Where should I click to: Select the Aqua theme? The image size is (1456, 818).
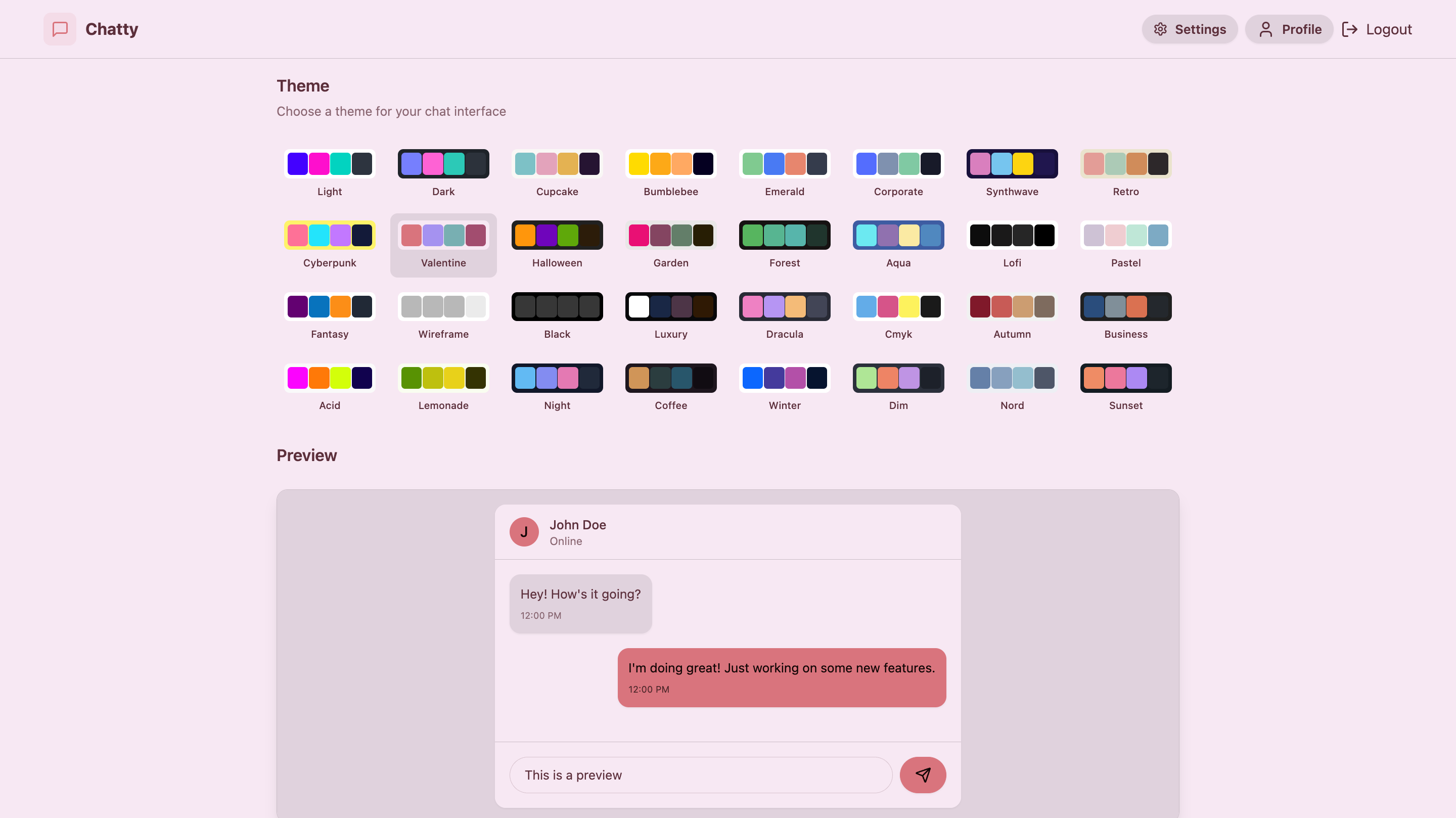click(x=898, y=245)
